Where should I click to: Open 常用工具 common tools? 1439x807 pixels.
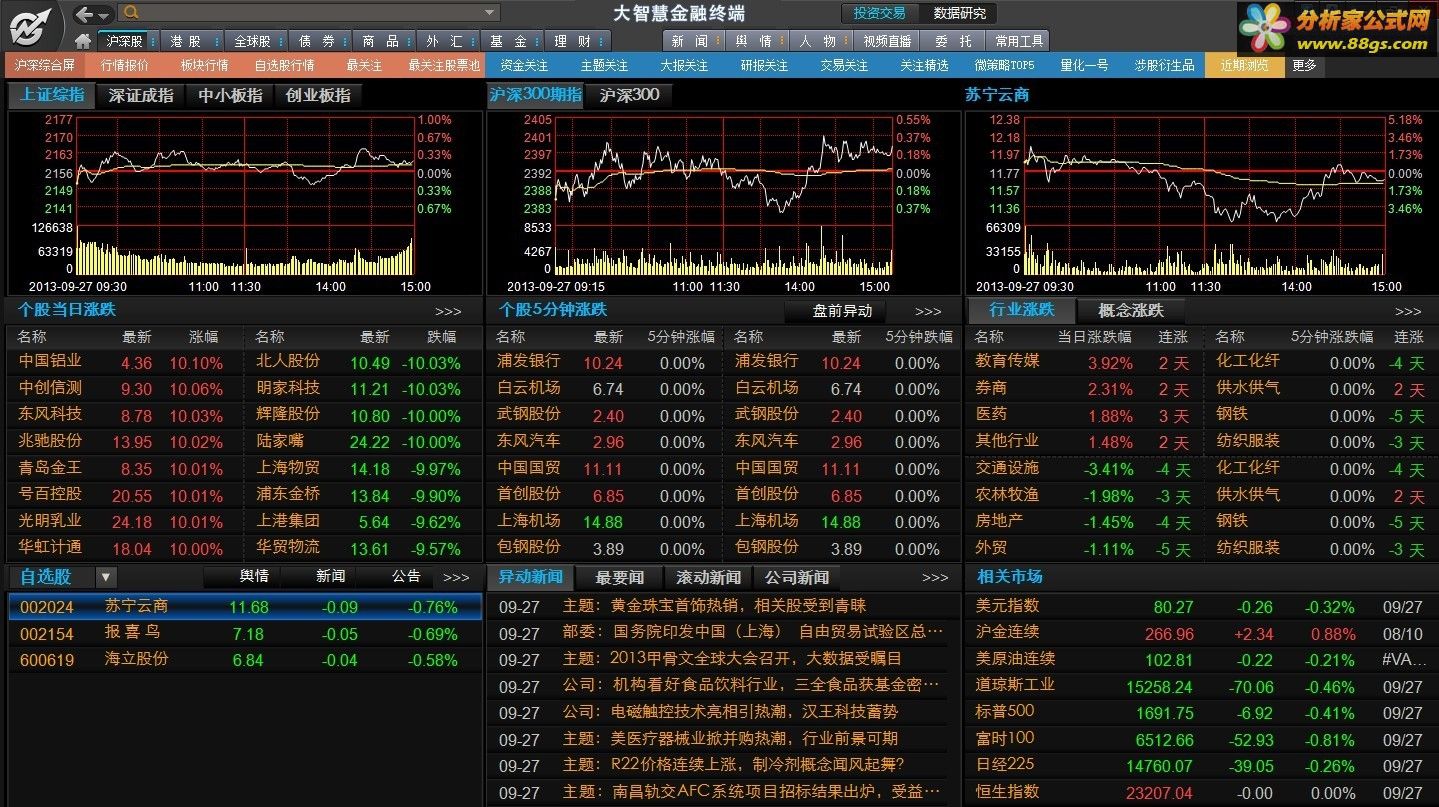[1019, 41]
